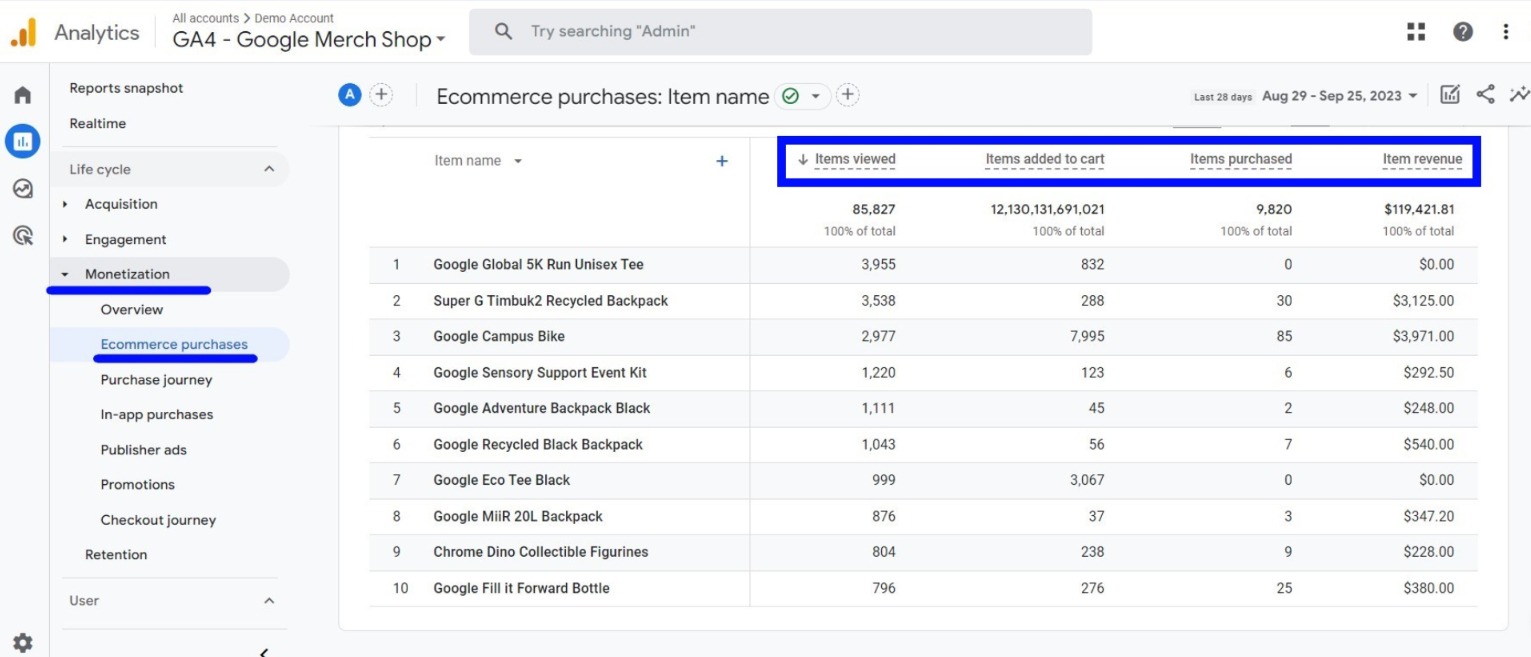The width and height of the screenshot is (1531, 657).
Task: Click the search magnifier icon
Action: click(x=504, y=32)
